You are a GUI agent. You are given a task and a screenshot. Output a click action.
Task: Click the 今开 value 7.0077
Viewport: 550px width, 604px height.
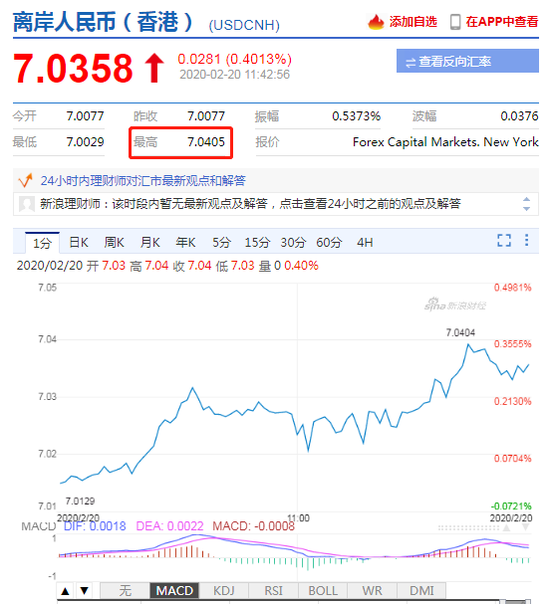pyautogui.click(x=85, y=116)
